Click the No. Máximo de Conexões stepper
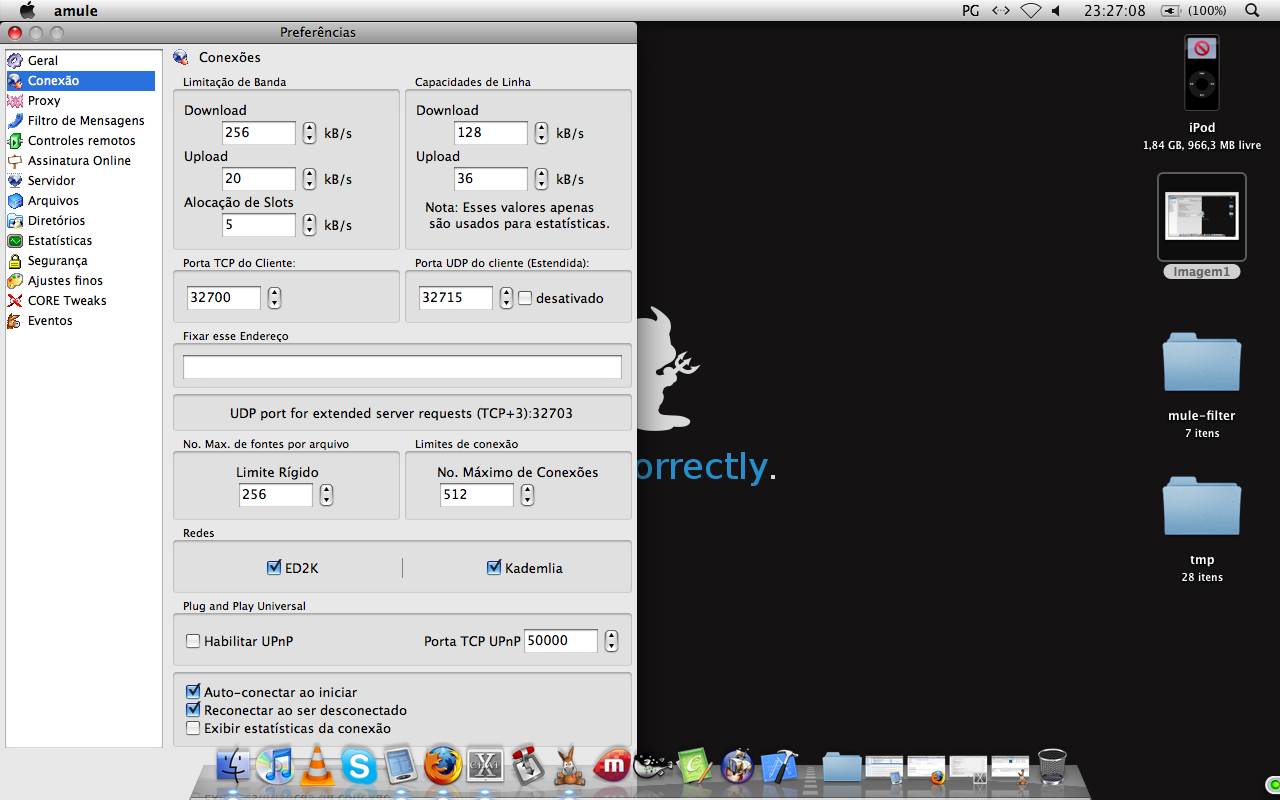 [x=527, y=495]
